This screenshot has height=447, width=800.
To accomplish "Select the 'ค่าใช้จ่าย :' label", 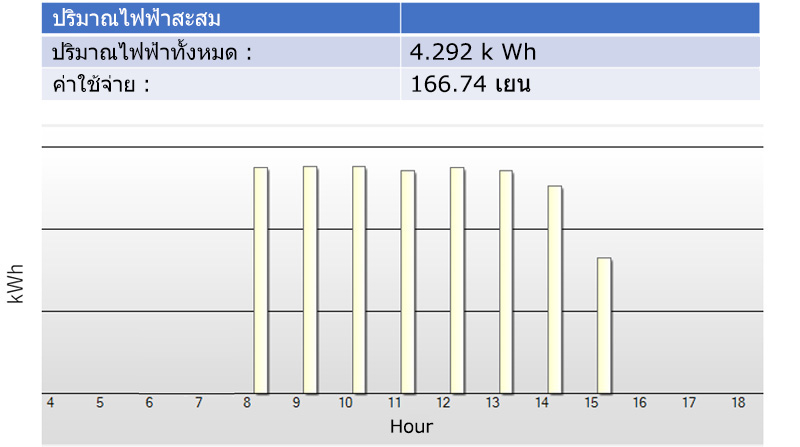I will click(101, 84).
